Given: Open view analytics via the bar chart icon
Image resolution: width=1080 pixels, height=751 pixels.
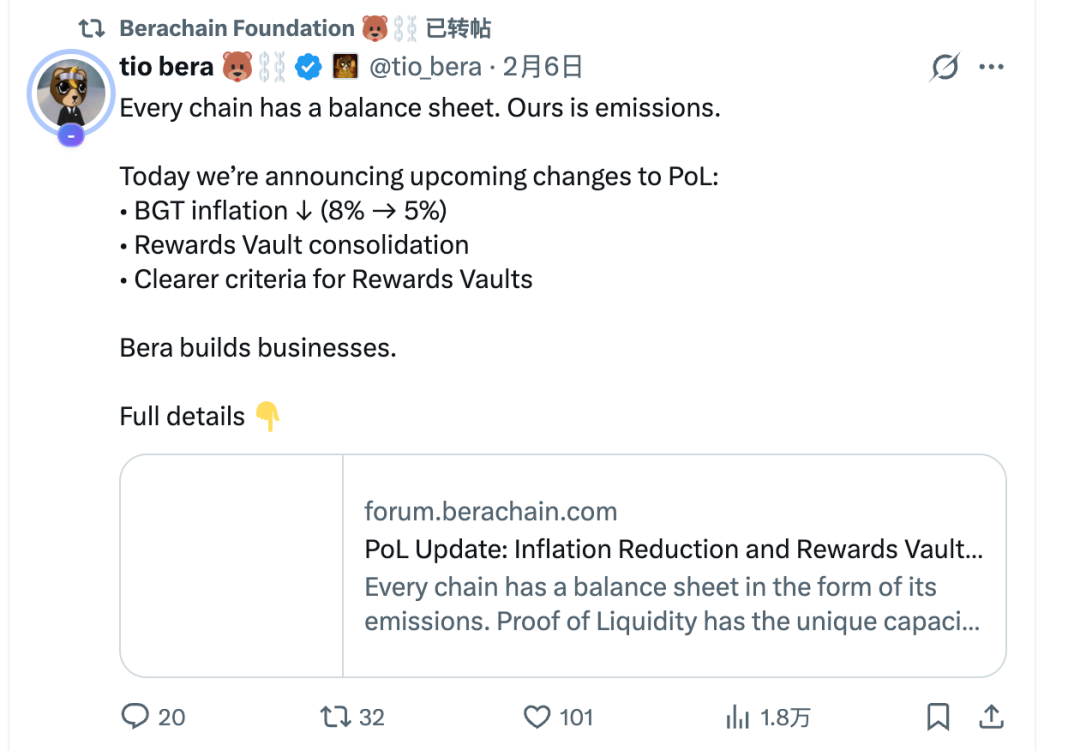Looking at the screenshot, I should (x=737, y=717).
